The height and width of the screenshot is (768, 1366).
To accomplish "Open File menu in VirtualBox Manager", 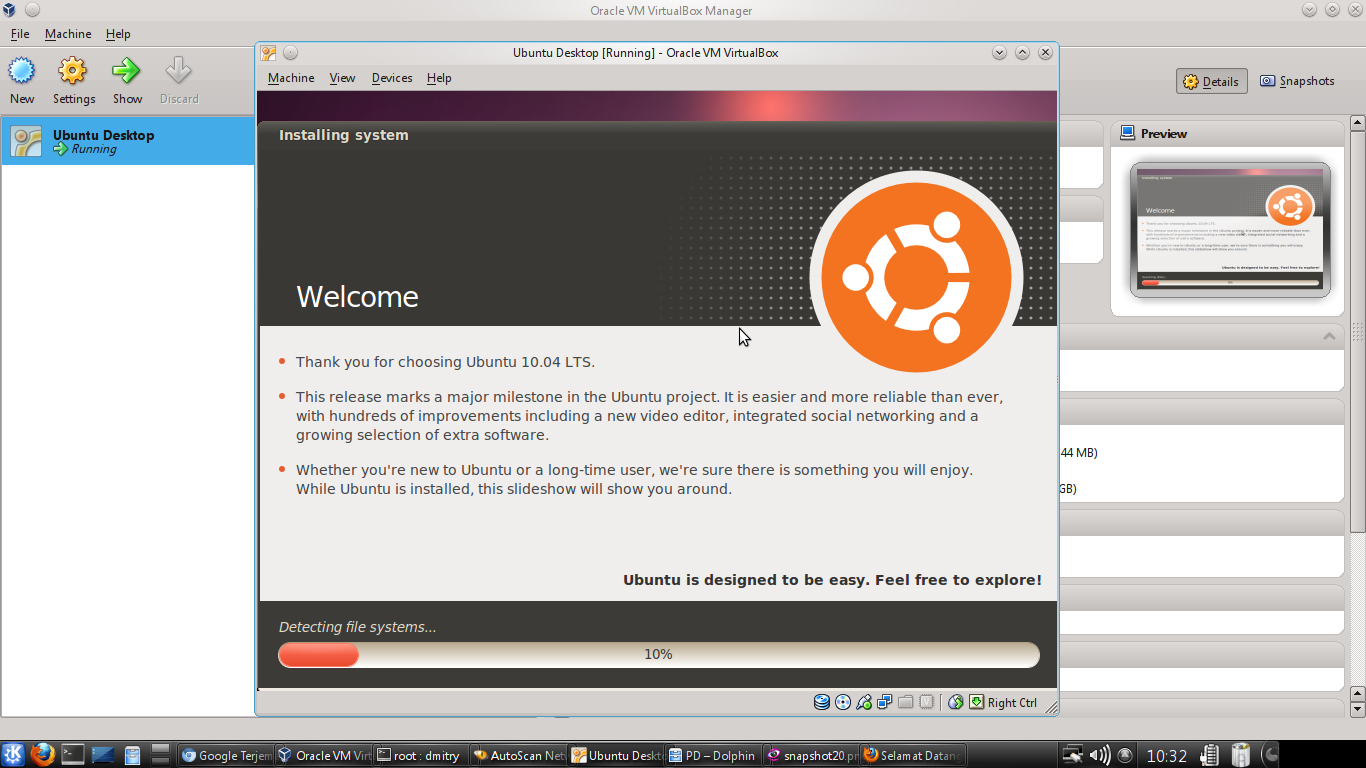I will (20, 34).
